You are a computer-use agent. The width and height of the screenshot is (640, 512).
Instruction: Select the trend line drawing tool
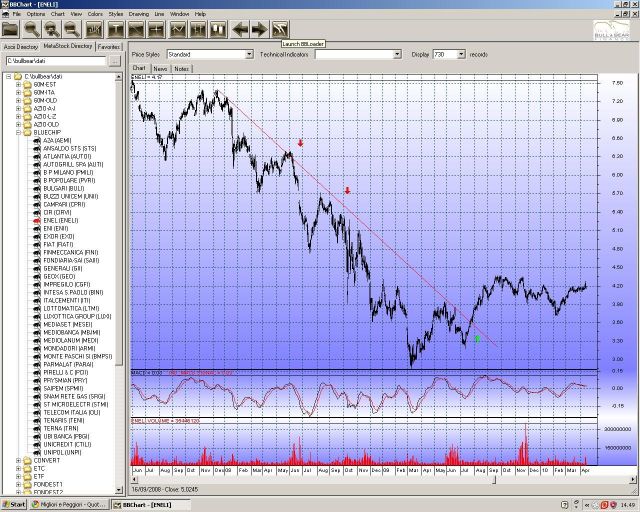pos(136,29)
